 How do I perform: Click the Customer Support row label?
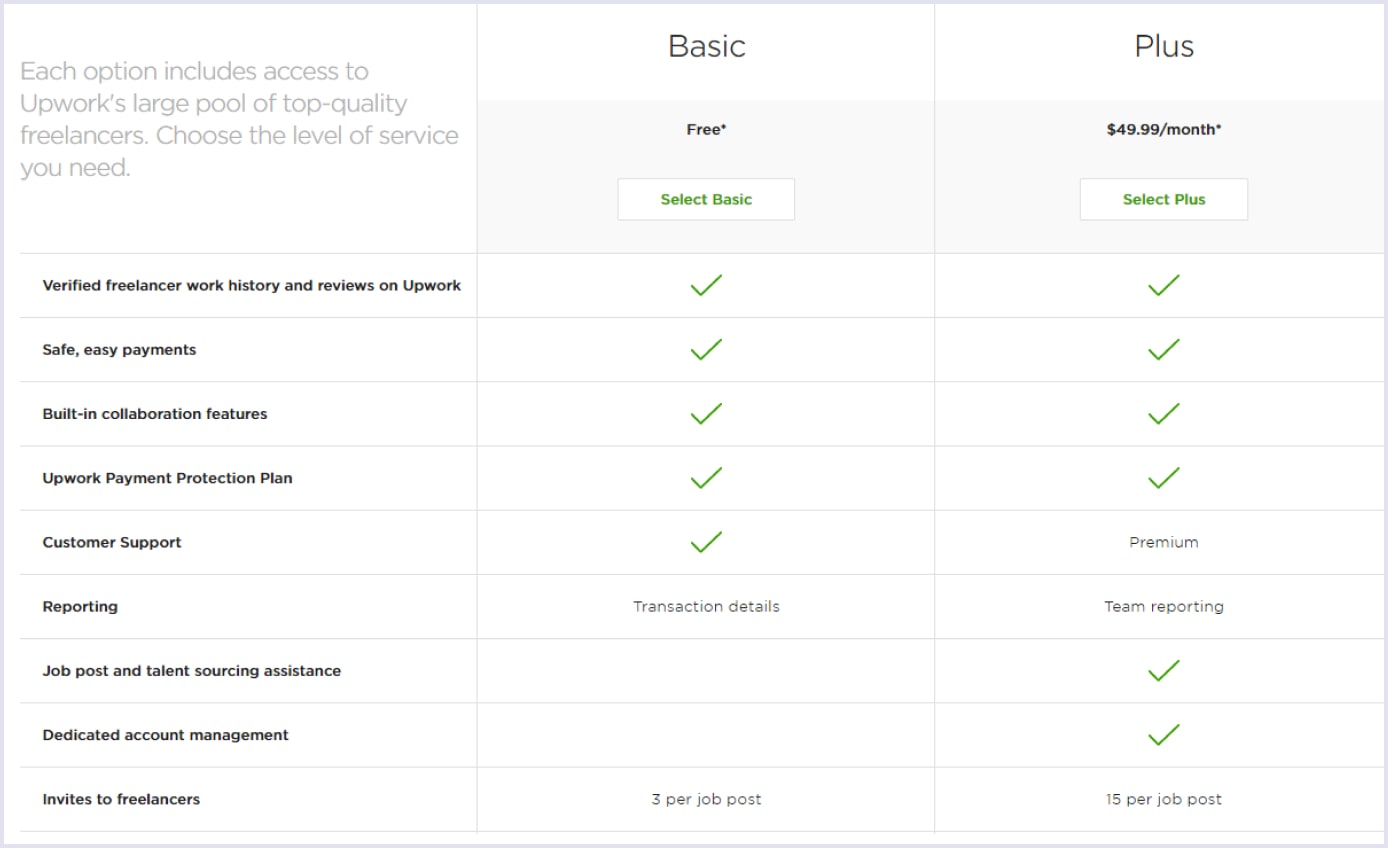[112, 542]
